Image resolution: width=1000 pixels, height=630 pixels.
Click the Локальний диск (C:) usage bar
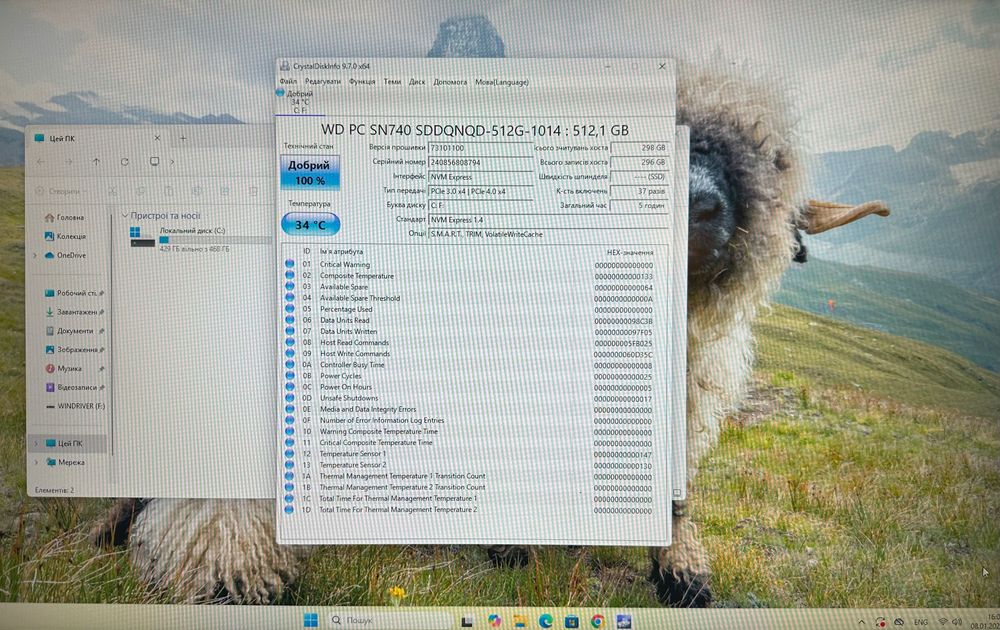pyautogui.click(x=215, y=240)
